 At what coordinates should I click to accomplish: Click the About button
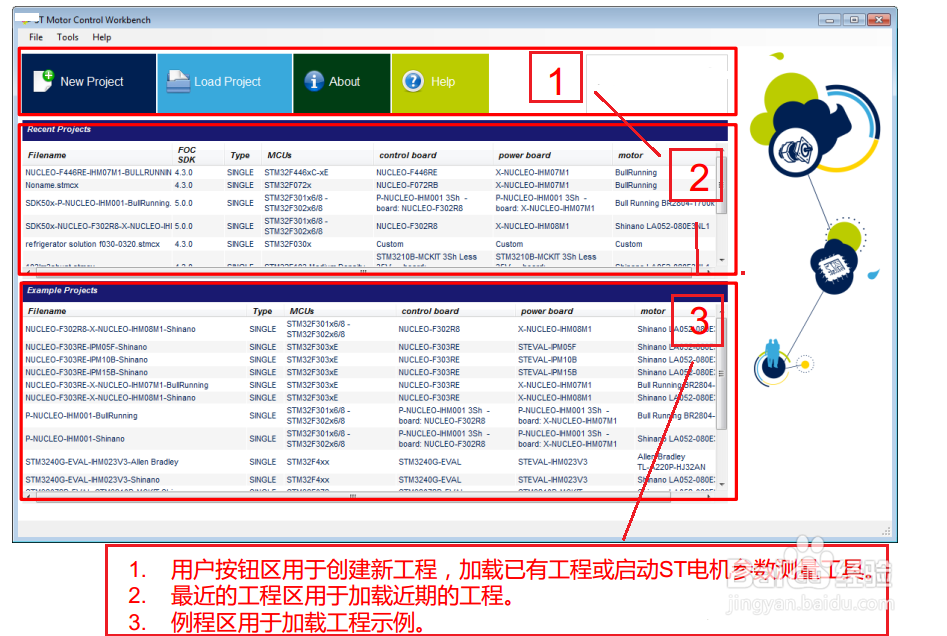click(x=342, y=82)
